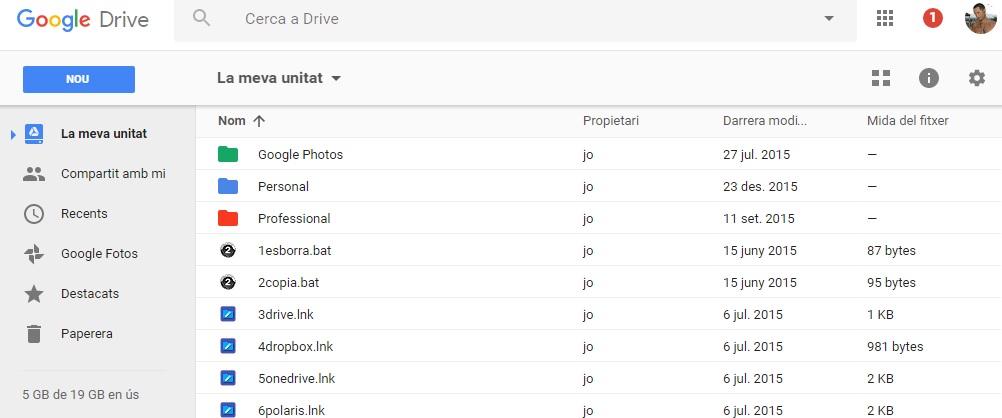The width and height of the screenshot is (1002, 418).
Task: Sort by Mida del fitxer column
Action: (x=907, y=120)
